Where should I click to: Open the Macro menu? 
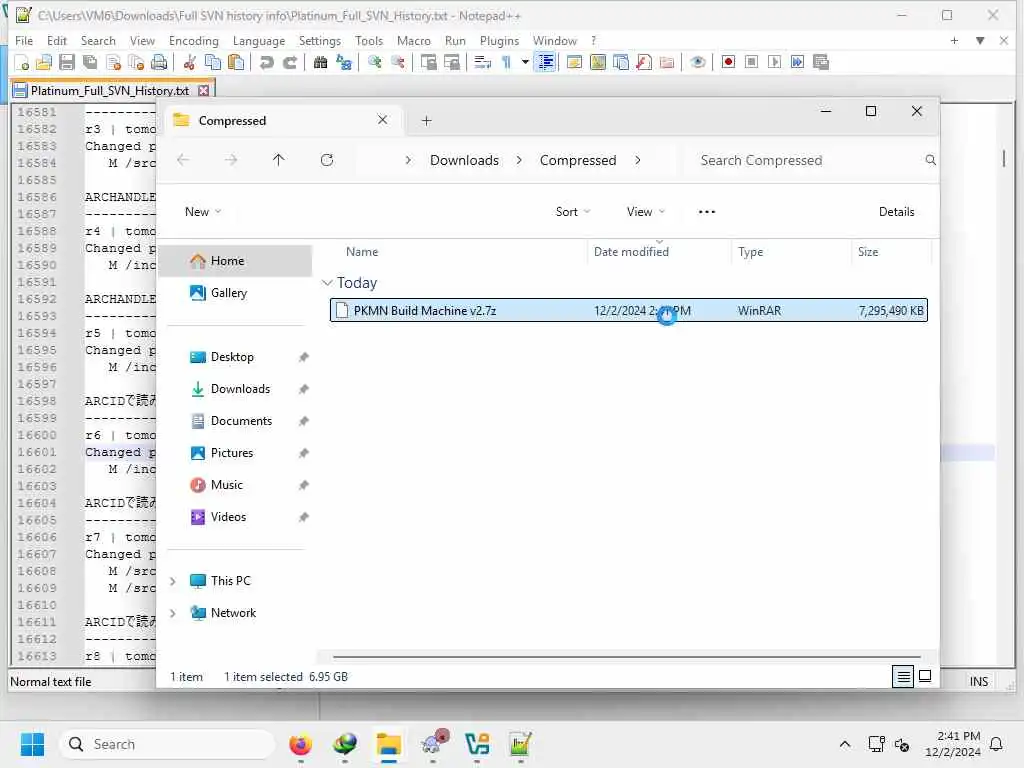coord(413,40)
